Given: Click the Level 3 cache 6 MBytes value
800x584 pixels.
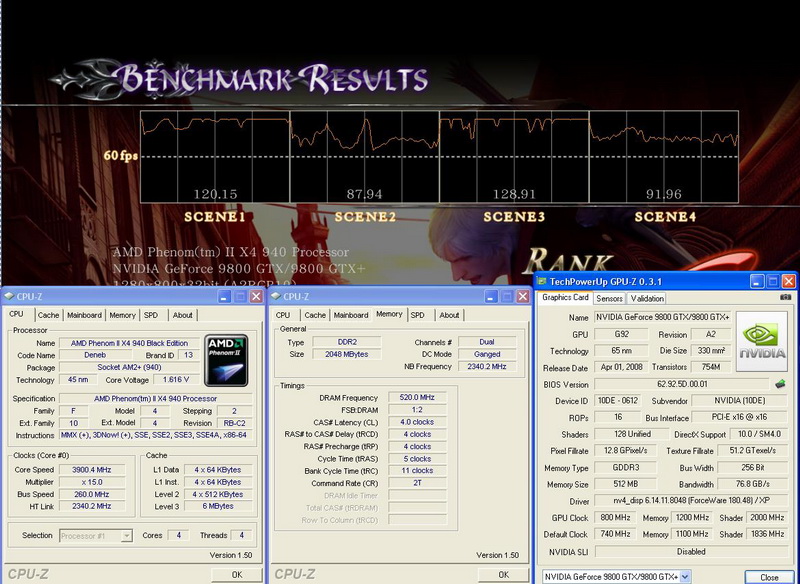Looking at the screenshot, I should [218, 506].
